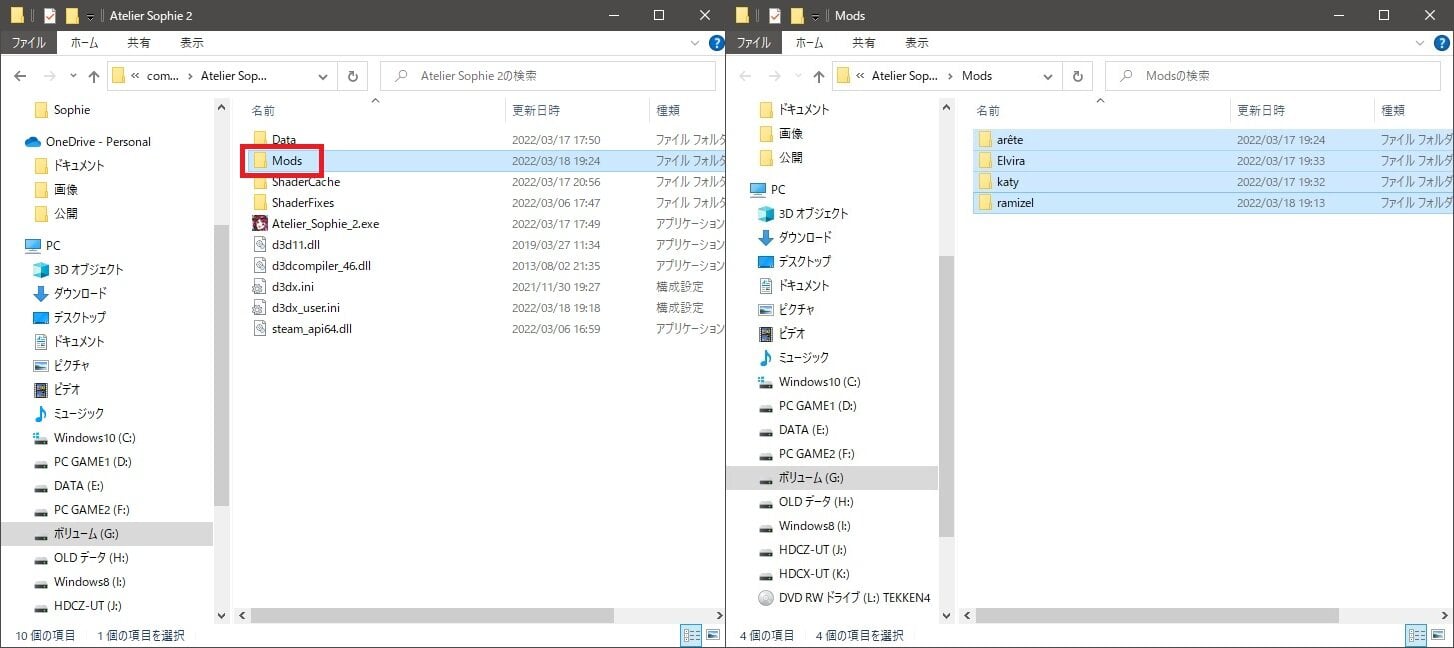Open 共有 tab in Atelier Sophie 2 window
This screenshot has height=648, width=1454.
[x=138, y=43]
